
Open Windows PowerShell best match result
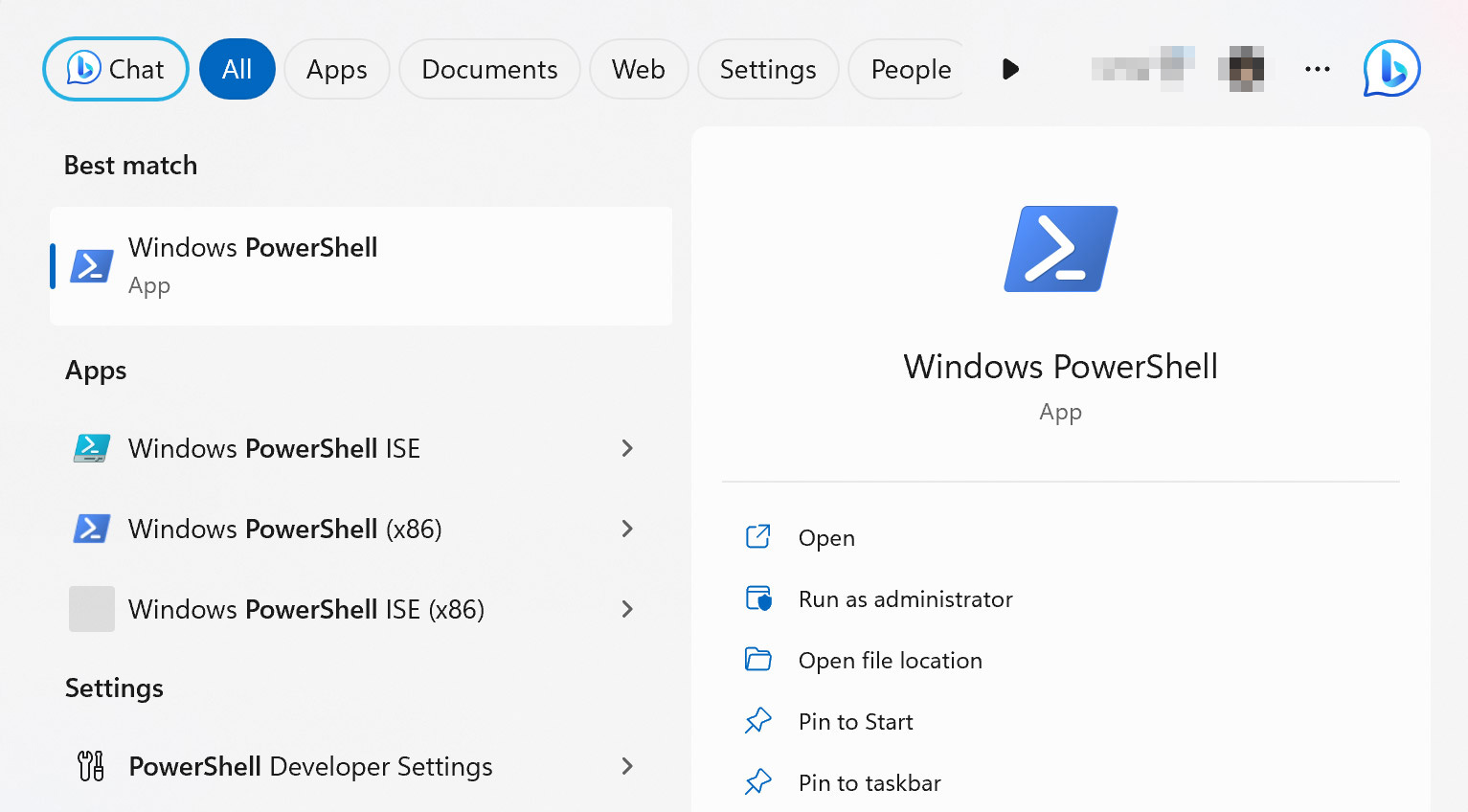click(361, 266)
